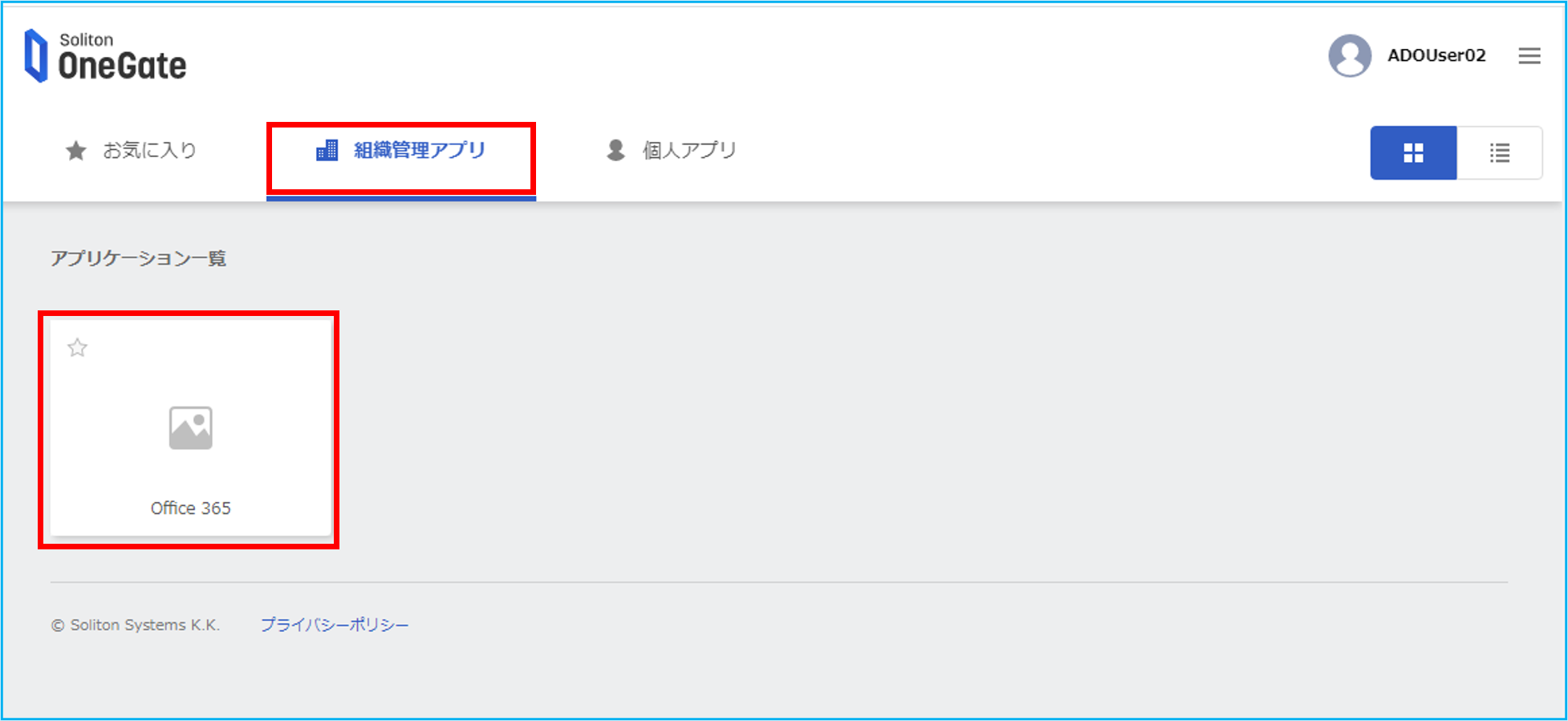The image size is (1568, 721).
Task: Click the building icon beside 組織管理アプリ
Action: 327,150
